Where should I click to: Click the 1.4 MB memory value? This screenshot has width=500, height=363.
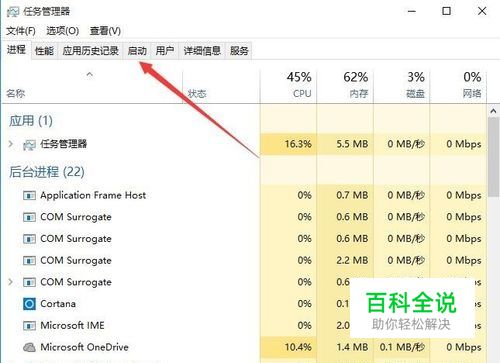coord(352,347)
